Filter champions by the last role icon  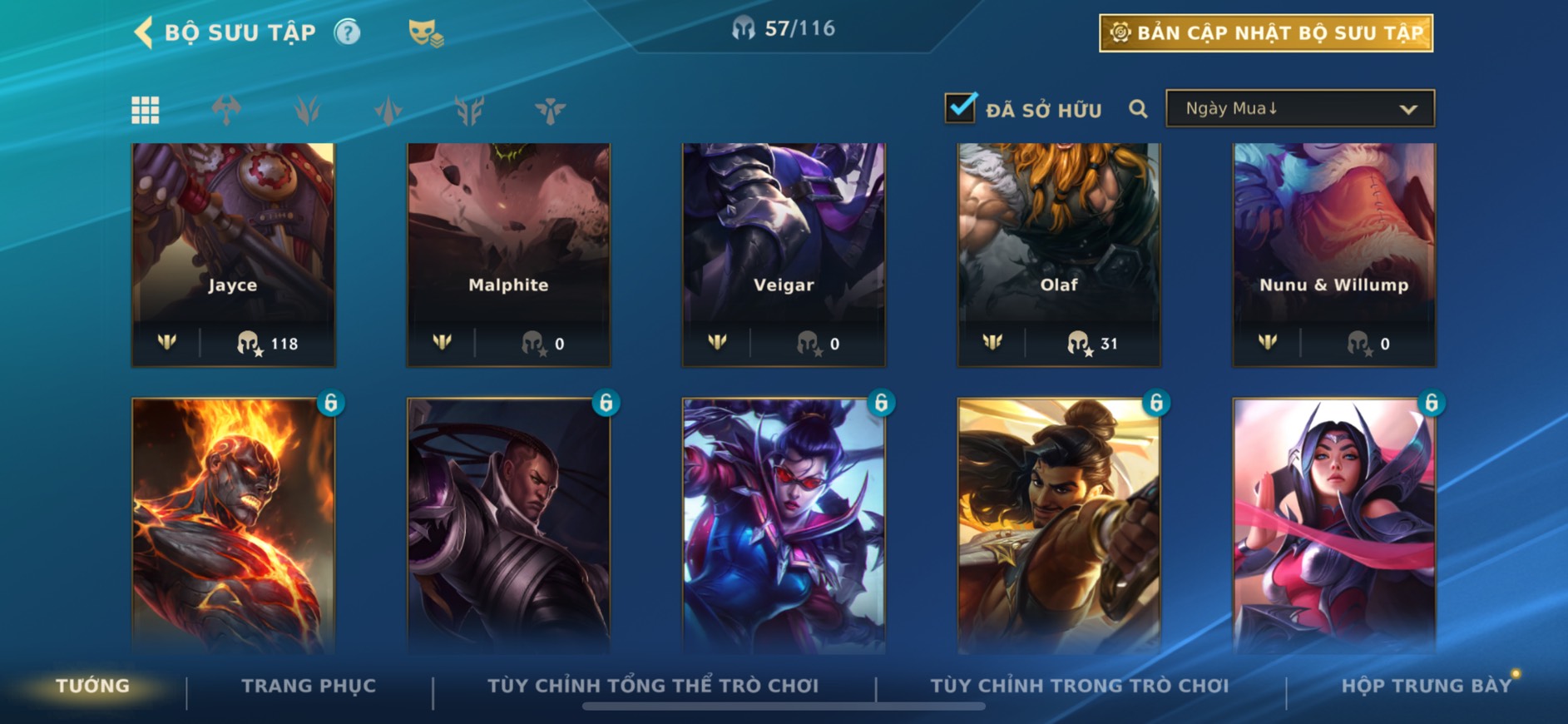click(x=550, y=110)
